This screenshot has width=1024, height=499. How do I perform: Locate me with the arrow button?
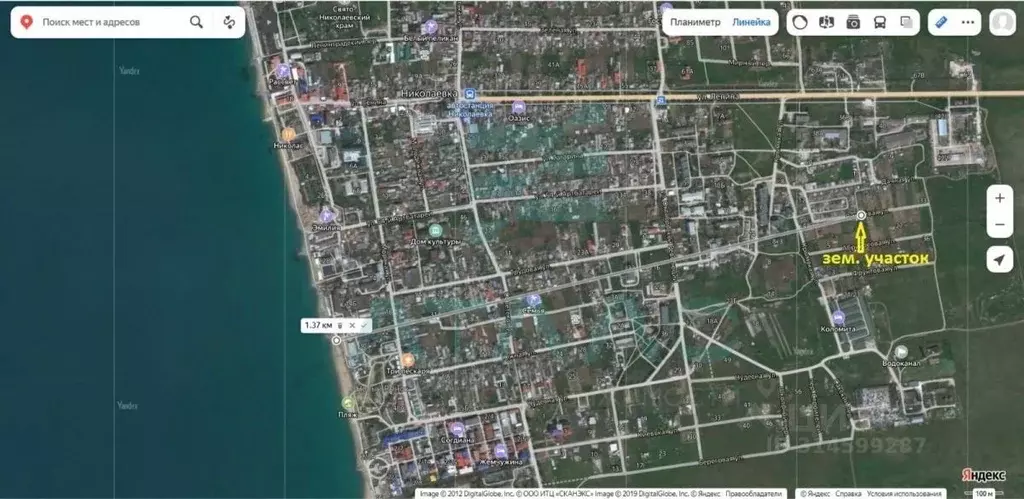coord(1000,259)
